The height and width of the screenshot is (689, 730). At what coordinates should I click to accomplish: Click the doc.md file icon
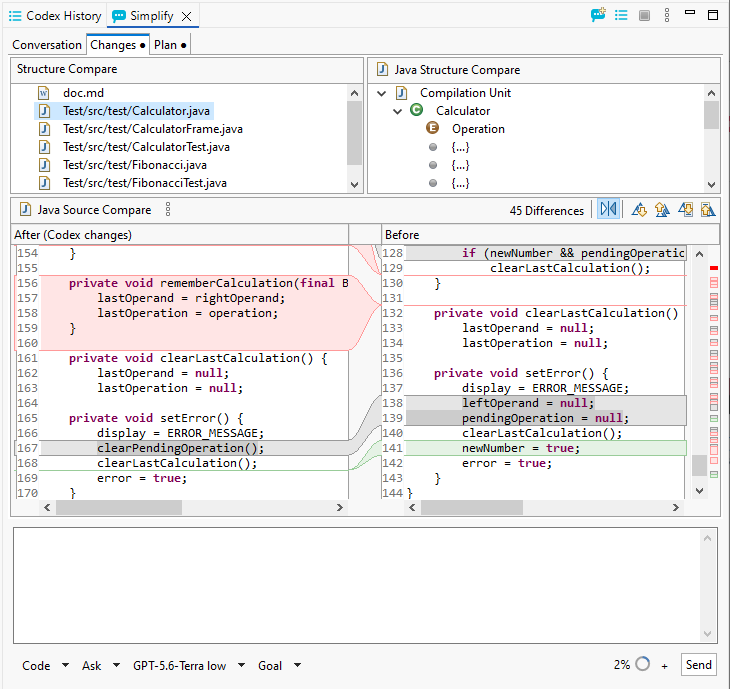click(x=44, y=93)
